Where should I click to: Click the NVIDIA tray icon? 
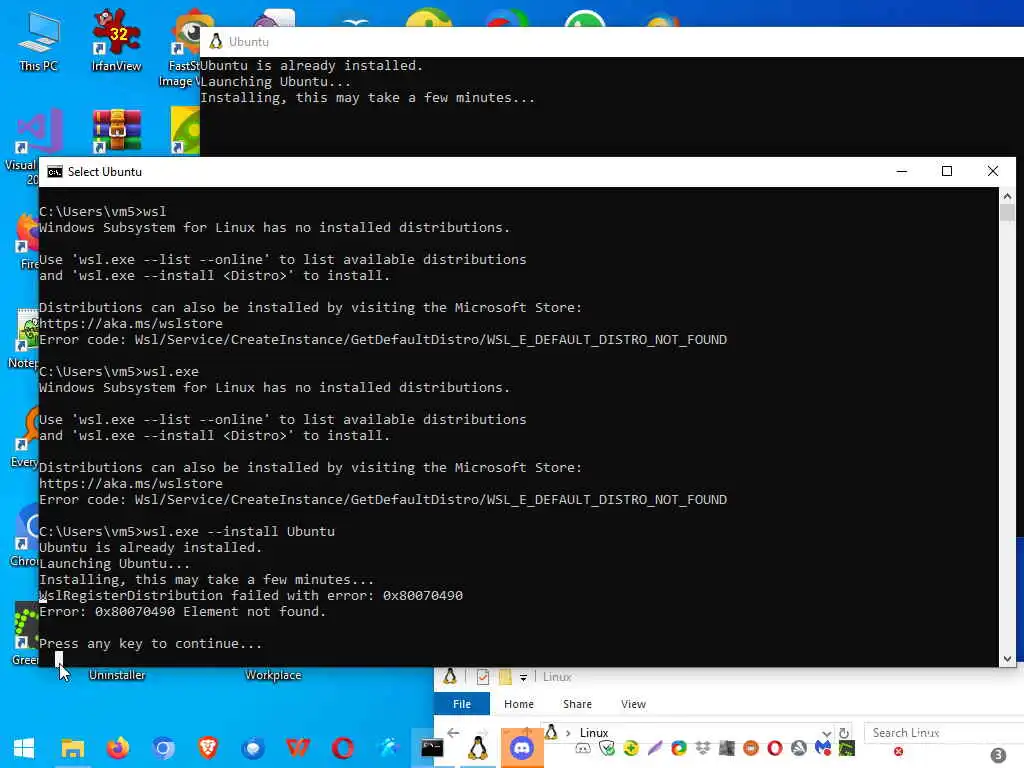pos(847,748)
